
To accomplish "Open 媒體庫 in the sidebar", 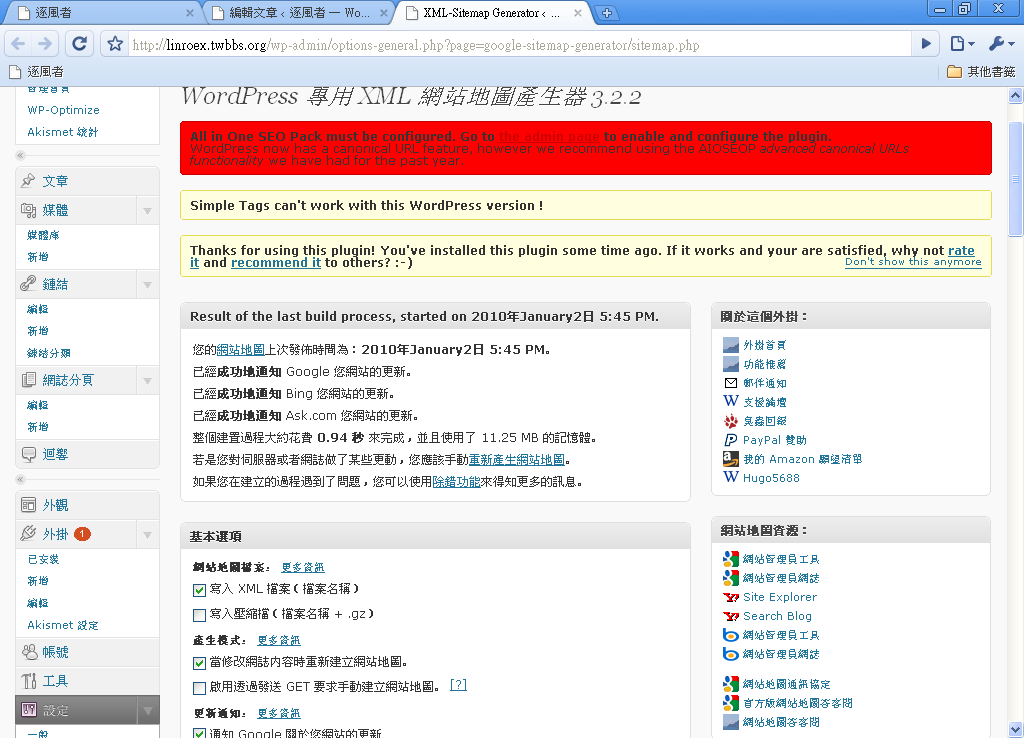I will point(43,235).
